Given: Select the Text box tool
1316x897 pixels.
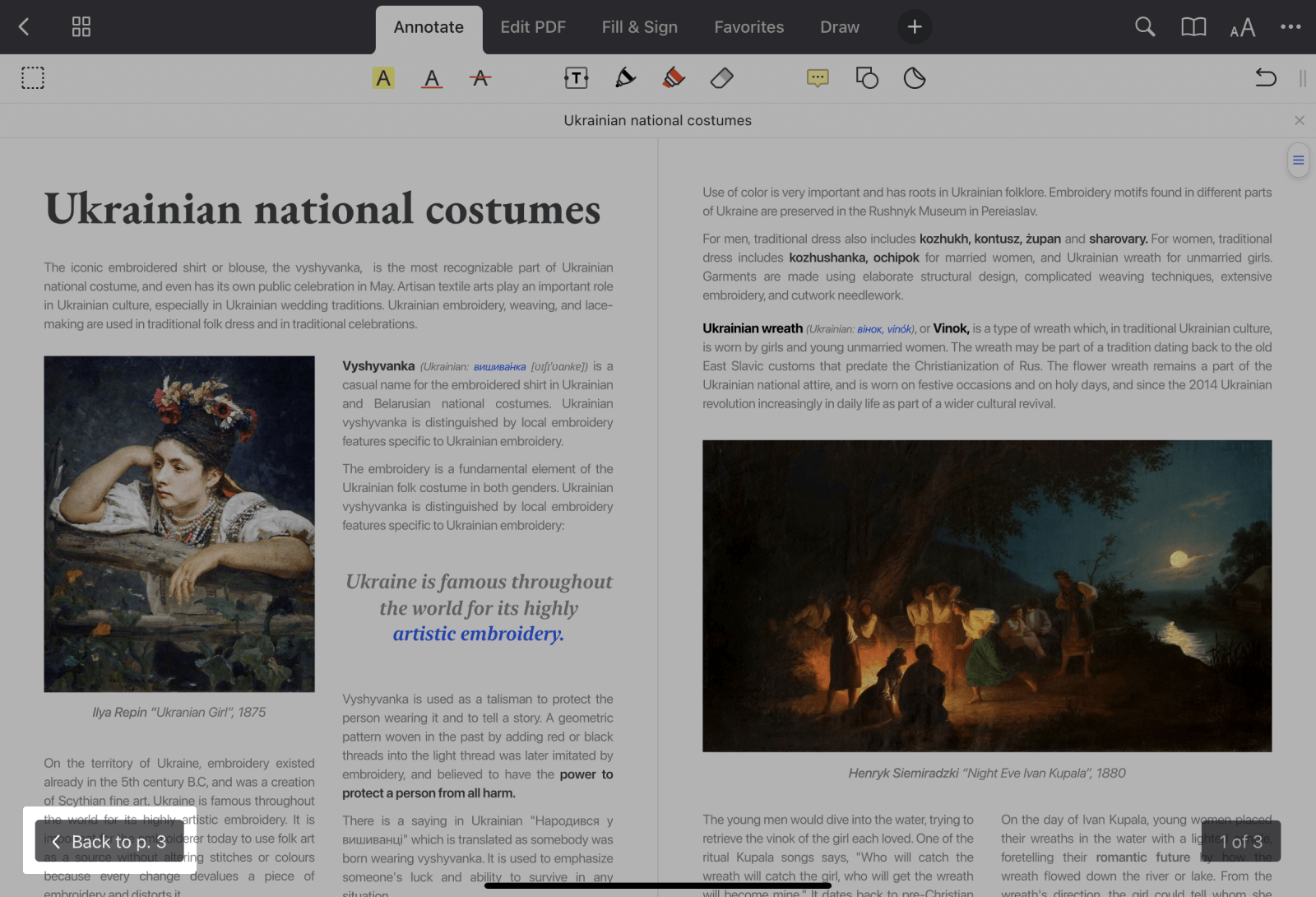Looking at the screenshot, I should [x=577, y=78].
